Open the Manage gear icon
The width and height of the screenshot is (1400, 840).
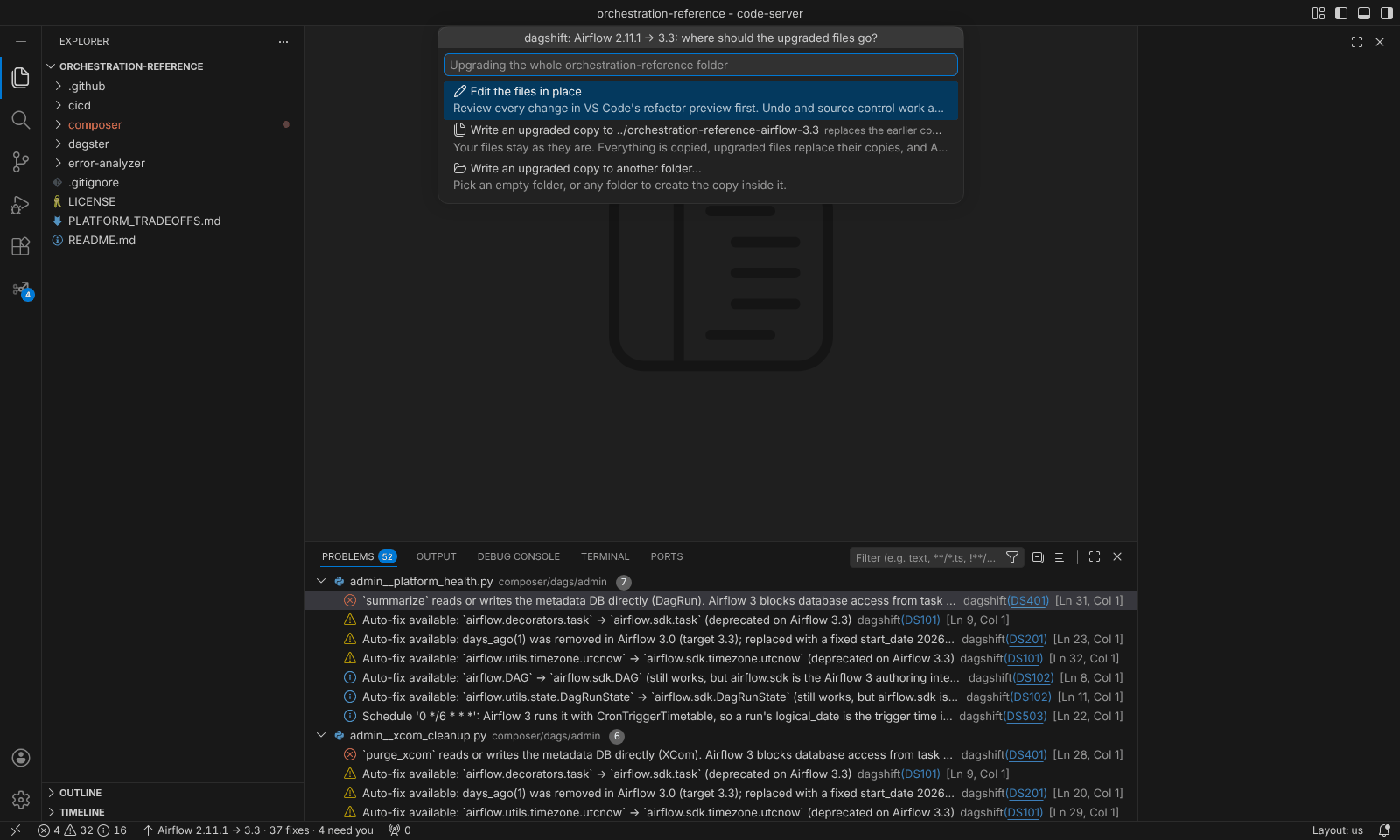[21, 800]
